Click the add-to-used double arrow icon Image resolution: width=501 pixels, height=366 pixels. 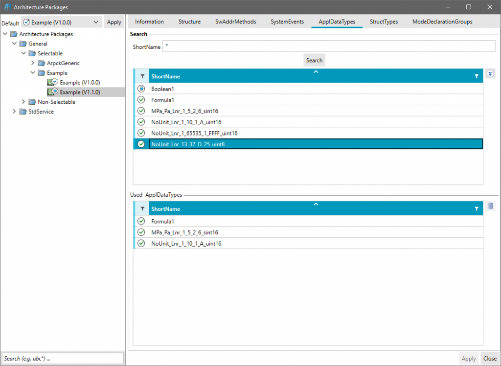click(x=490, y=74)
